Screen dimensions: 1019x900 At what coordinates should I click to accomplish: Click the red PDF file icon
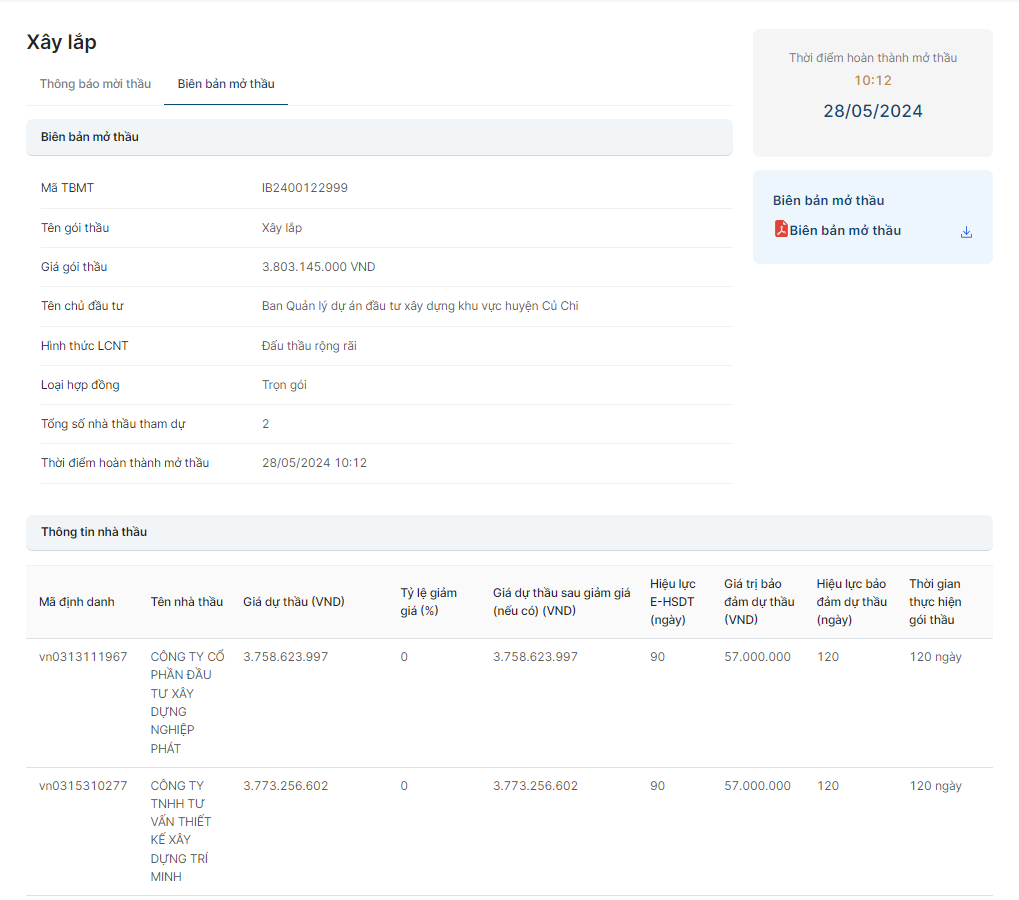(x=781, y=230)
